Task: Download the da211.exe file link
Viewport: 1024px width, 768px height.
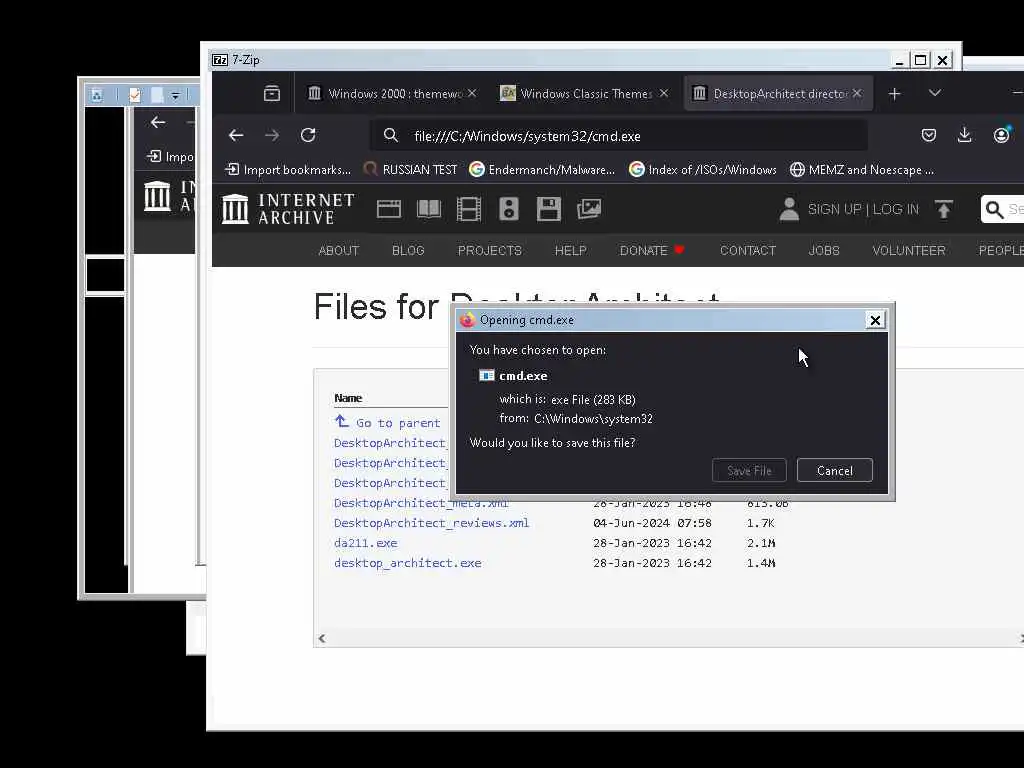Action: (x=366, y=543)
